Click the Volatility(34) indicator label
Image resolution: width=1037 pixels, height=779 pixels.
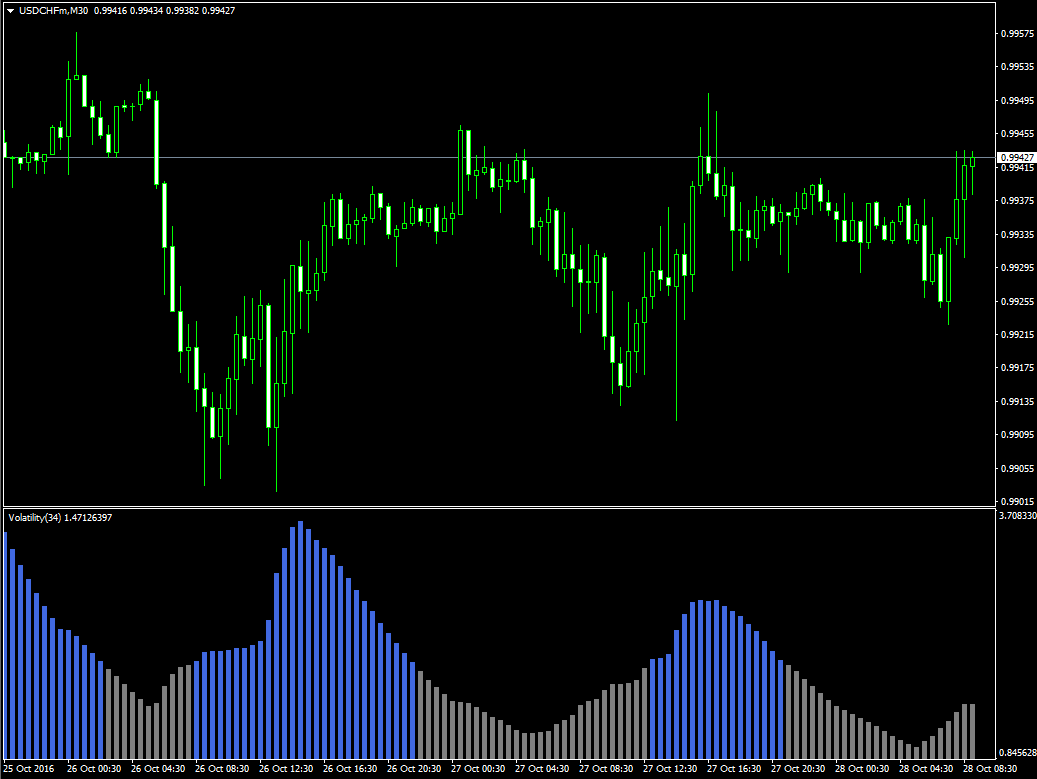coord(35,517)
